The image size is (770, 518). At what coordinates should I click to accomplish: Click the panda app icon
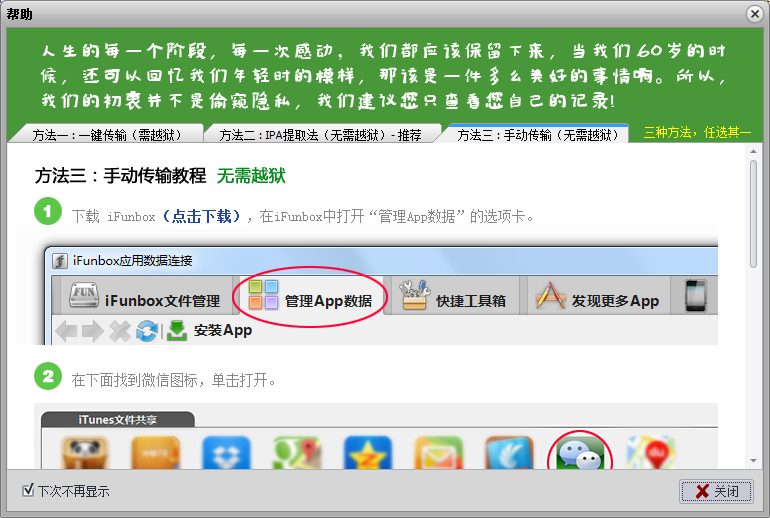tap(85, 452)
